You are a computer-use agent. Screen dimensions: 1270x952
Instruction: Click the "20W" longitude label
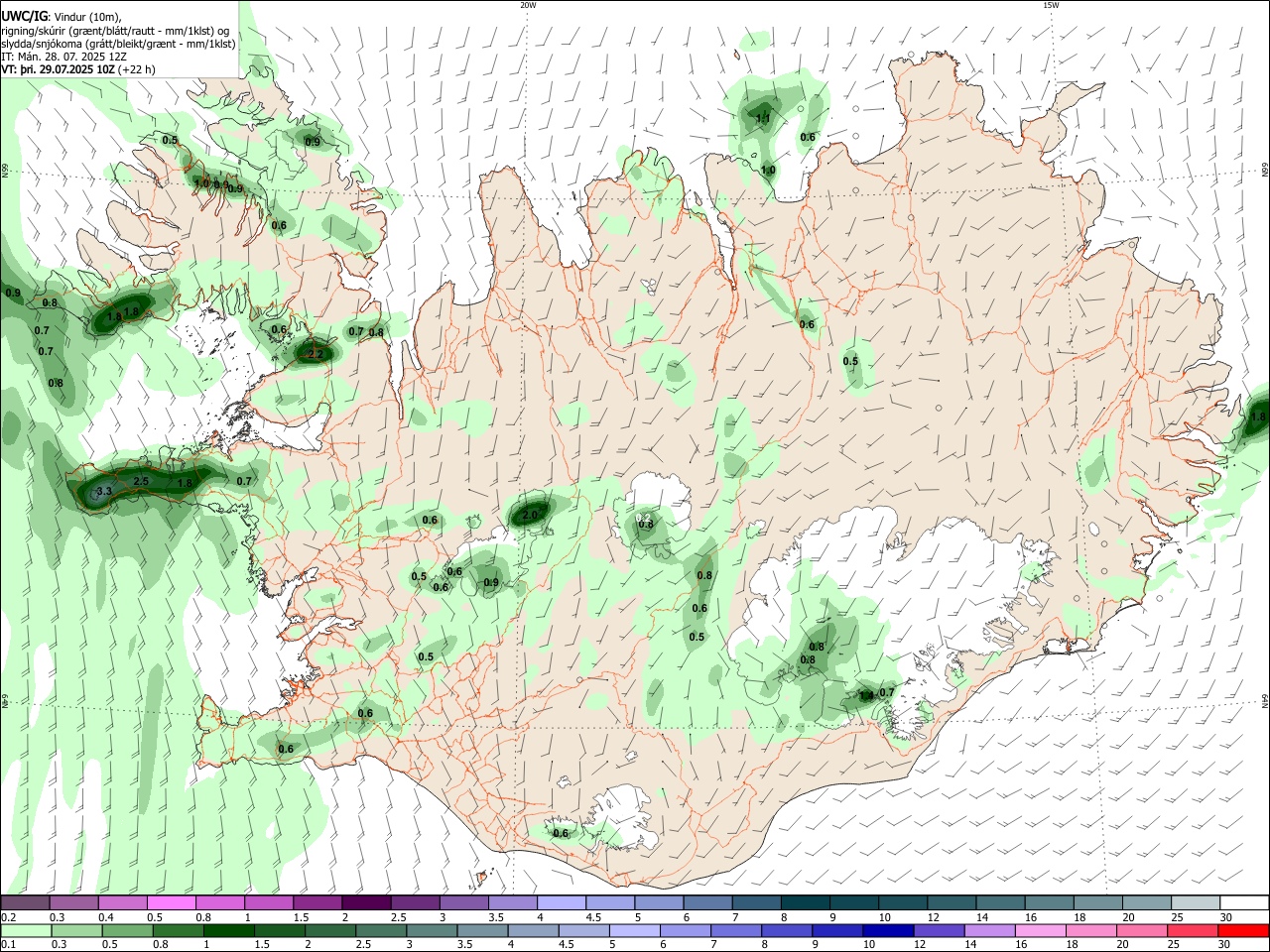click(528, 5)
